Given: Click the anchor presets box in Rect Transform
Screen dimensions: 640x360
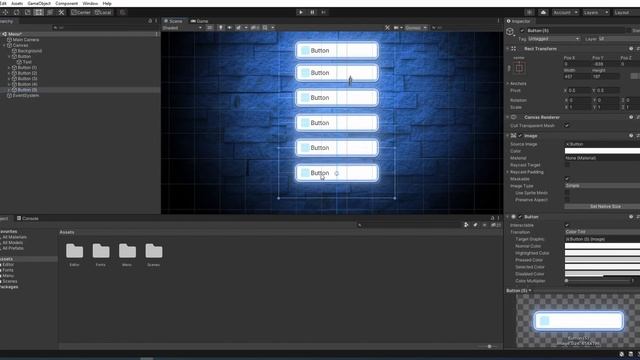Looking at the screenshot, I should click(519, 68).
